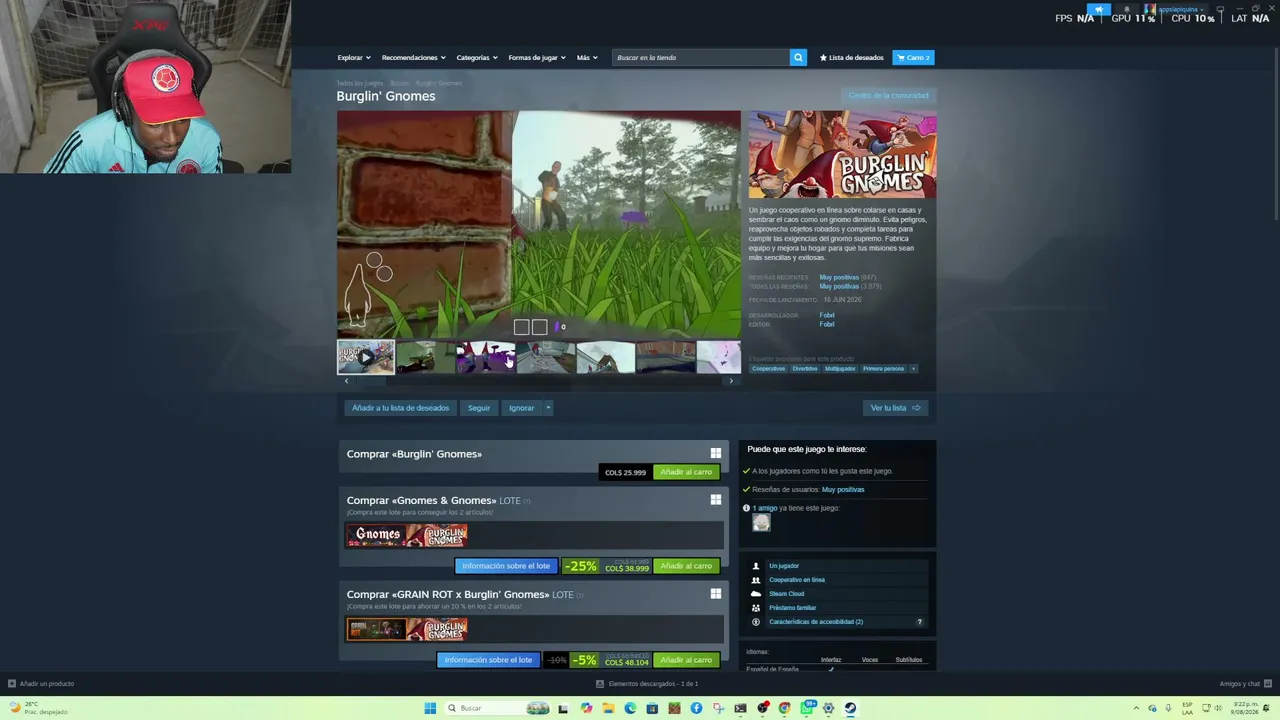Open the Steam announcements megaphone icon
The width and height of the screenshot is (1280, 720).
(1099, 9)
